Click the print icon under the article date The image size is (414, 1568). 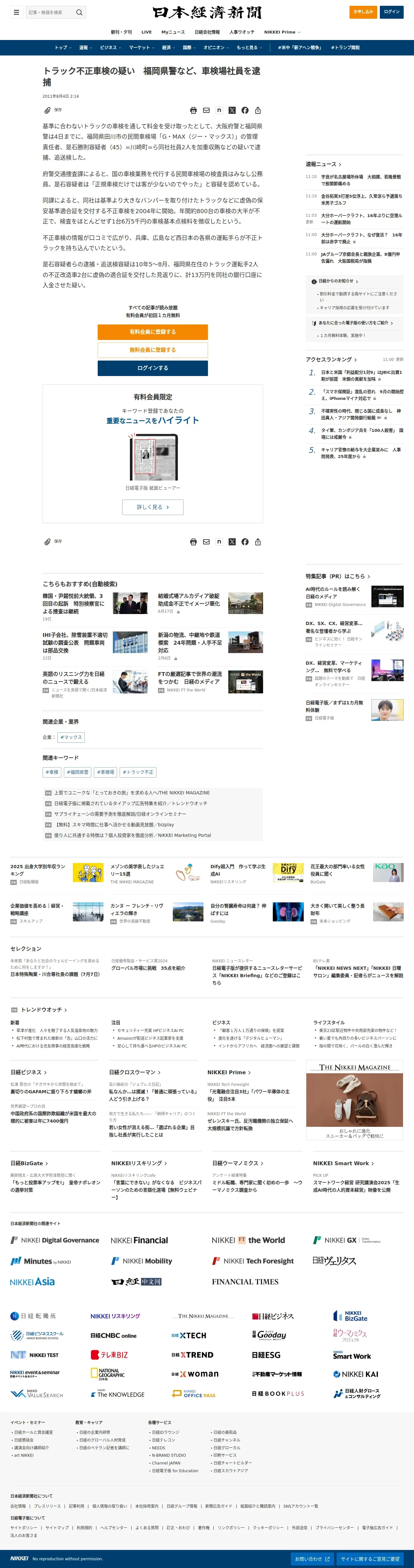pyautogui.click(x=193, y=110)
